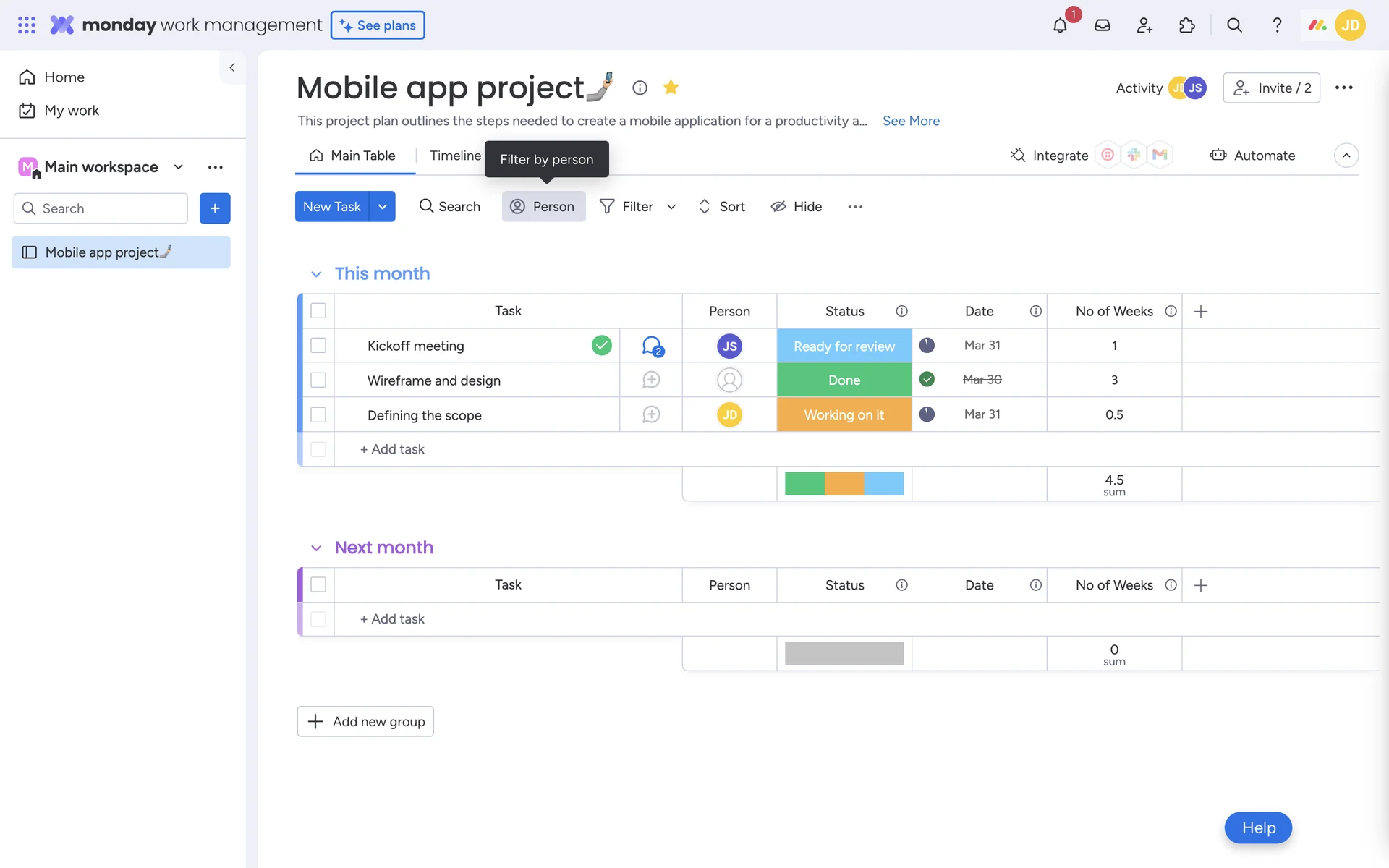Click the Working on it status cell
This screenshot has width=1389, height=868.
pos(844,414)
